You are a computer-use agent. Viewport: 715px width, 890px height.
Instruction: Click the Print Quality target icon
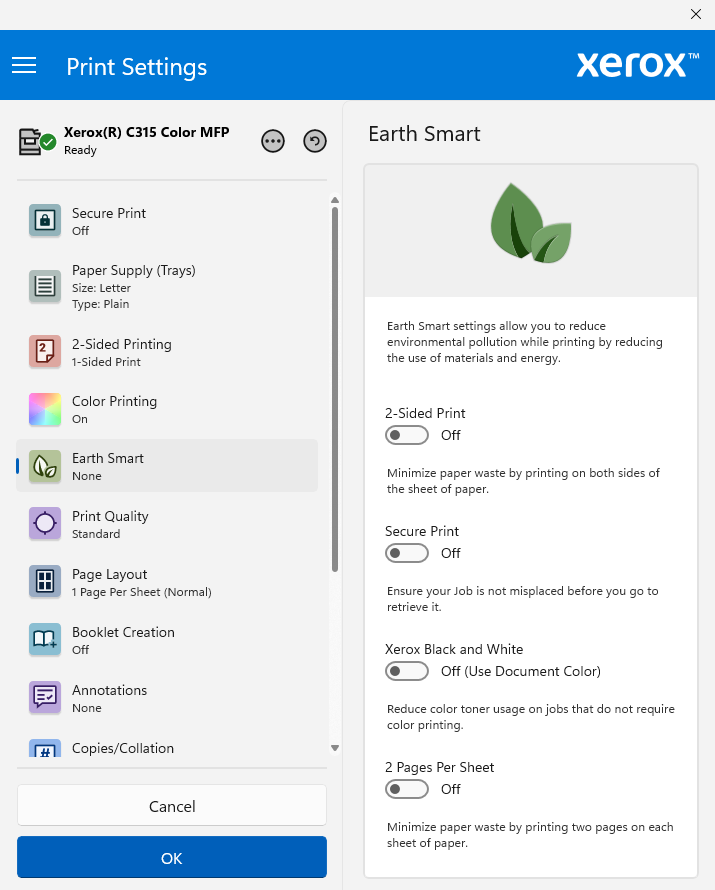click(x=45, y=523)
